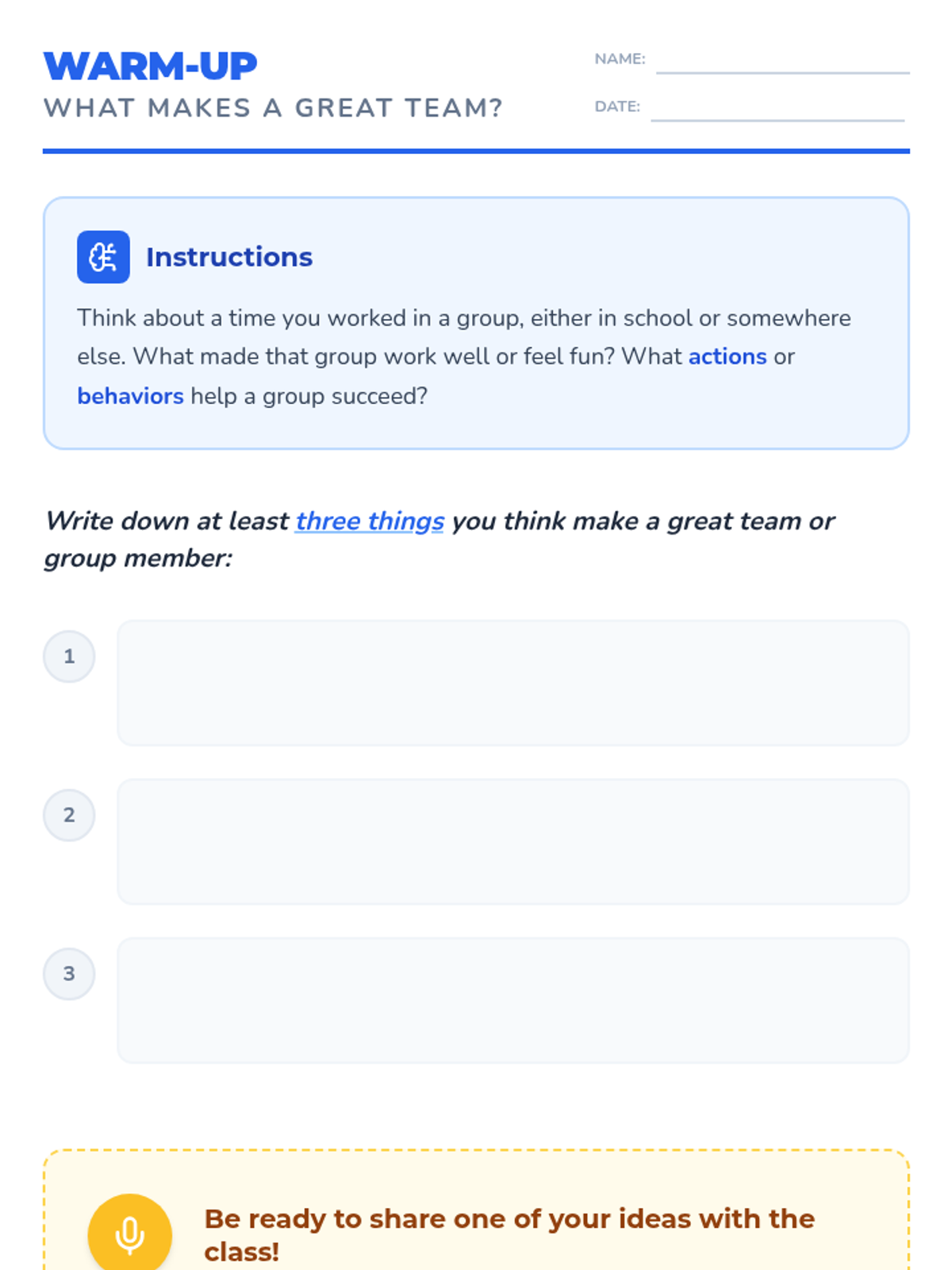Click the WARM-UP title heading
952x1270 pixels.
point(151,66)
